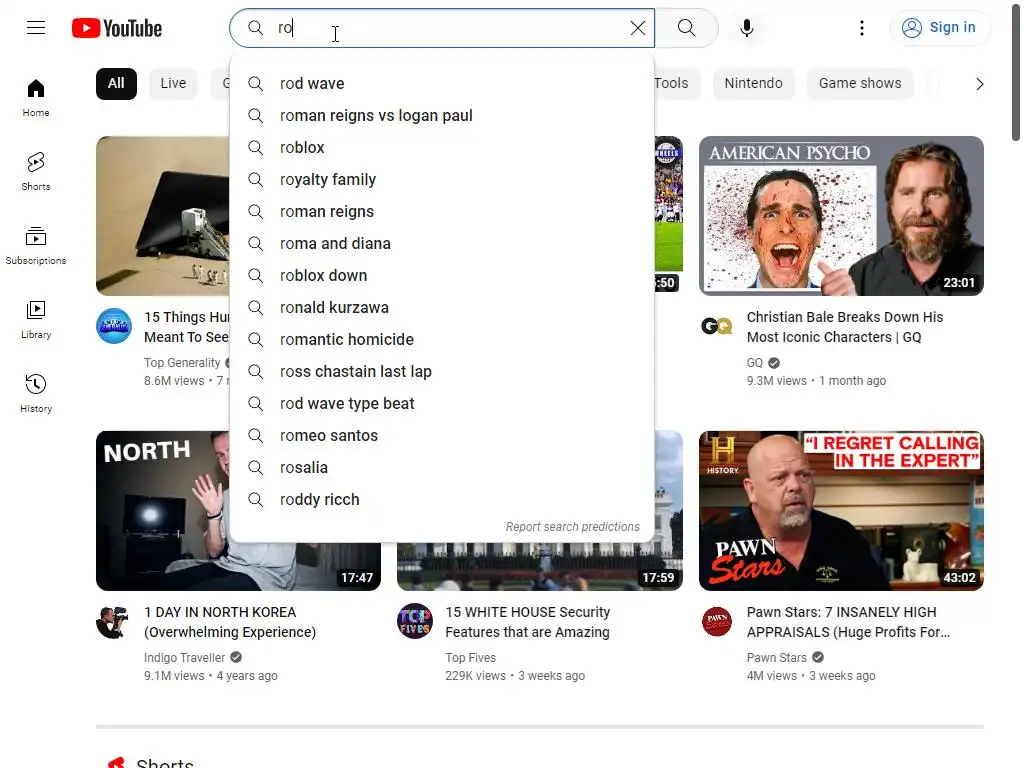The image size is (1024, 768).
Task: Click the search magnifier button
Action: tap(686, 27)
